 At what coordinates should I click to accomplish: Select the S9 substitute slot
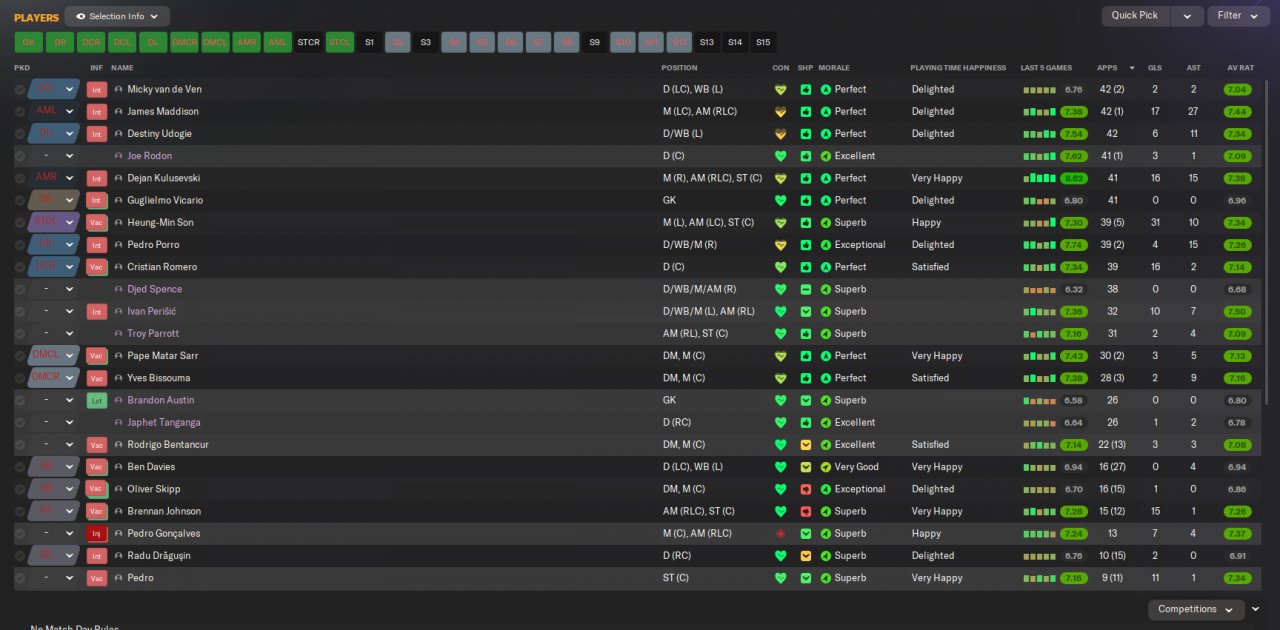[594, 43]
